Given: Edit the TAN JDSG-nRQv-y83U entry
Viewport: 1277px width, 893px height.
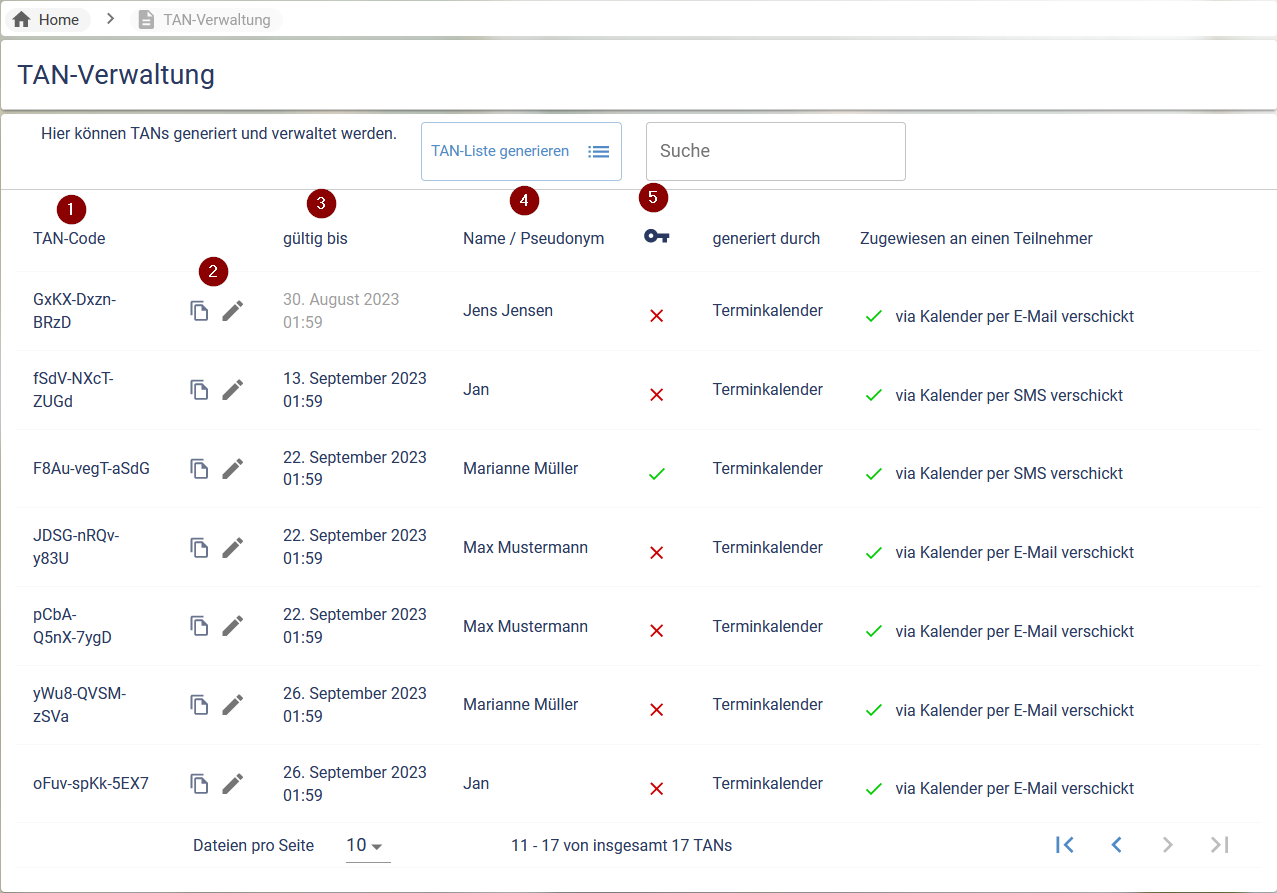Looking at the screenshot, I should [x=232, y=547].
